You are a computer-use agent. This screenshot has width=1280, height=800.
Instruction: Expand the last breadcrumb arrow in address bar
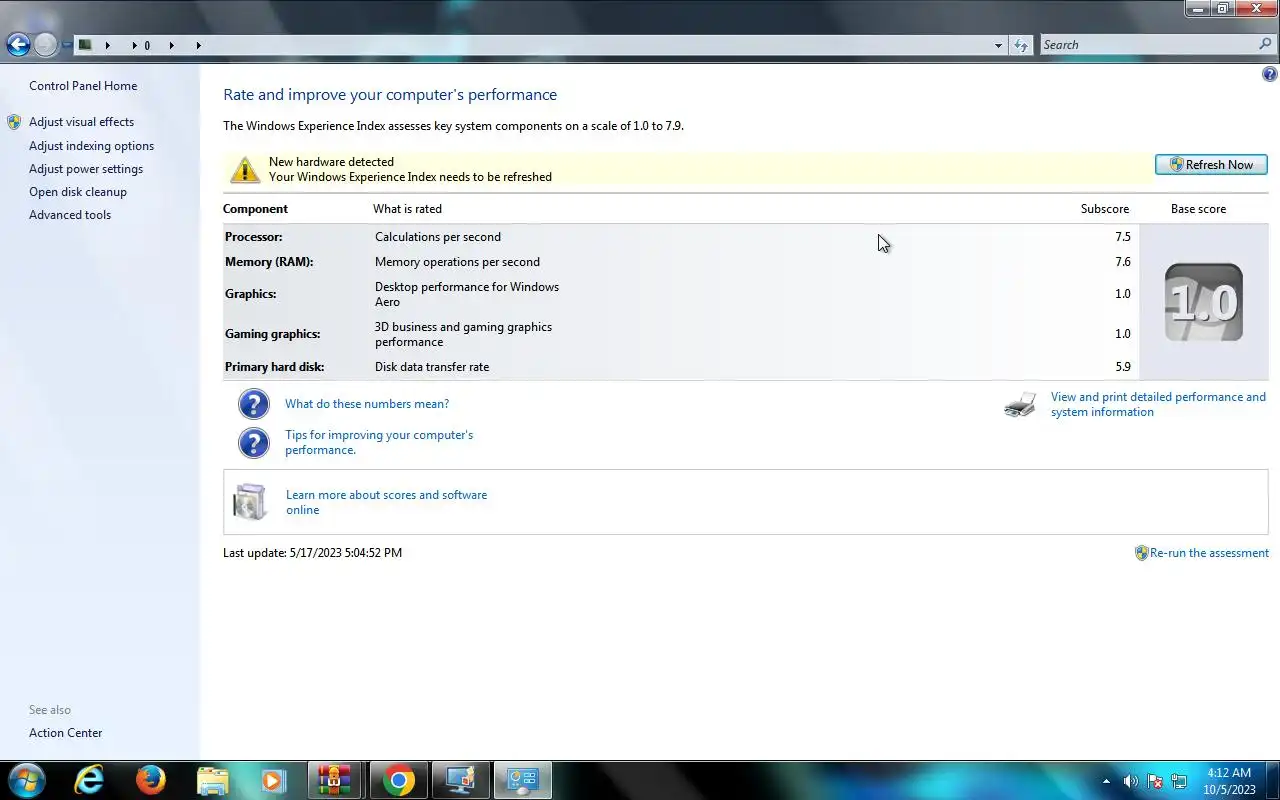click(199, 45)
